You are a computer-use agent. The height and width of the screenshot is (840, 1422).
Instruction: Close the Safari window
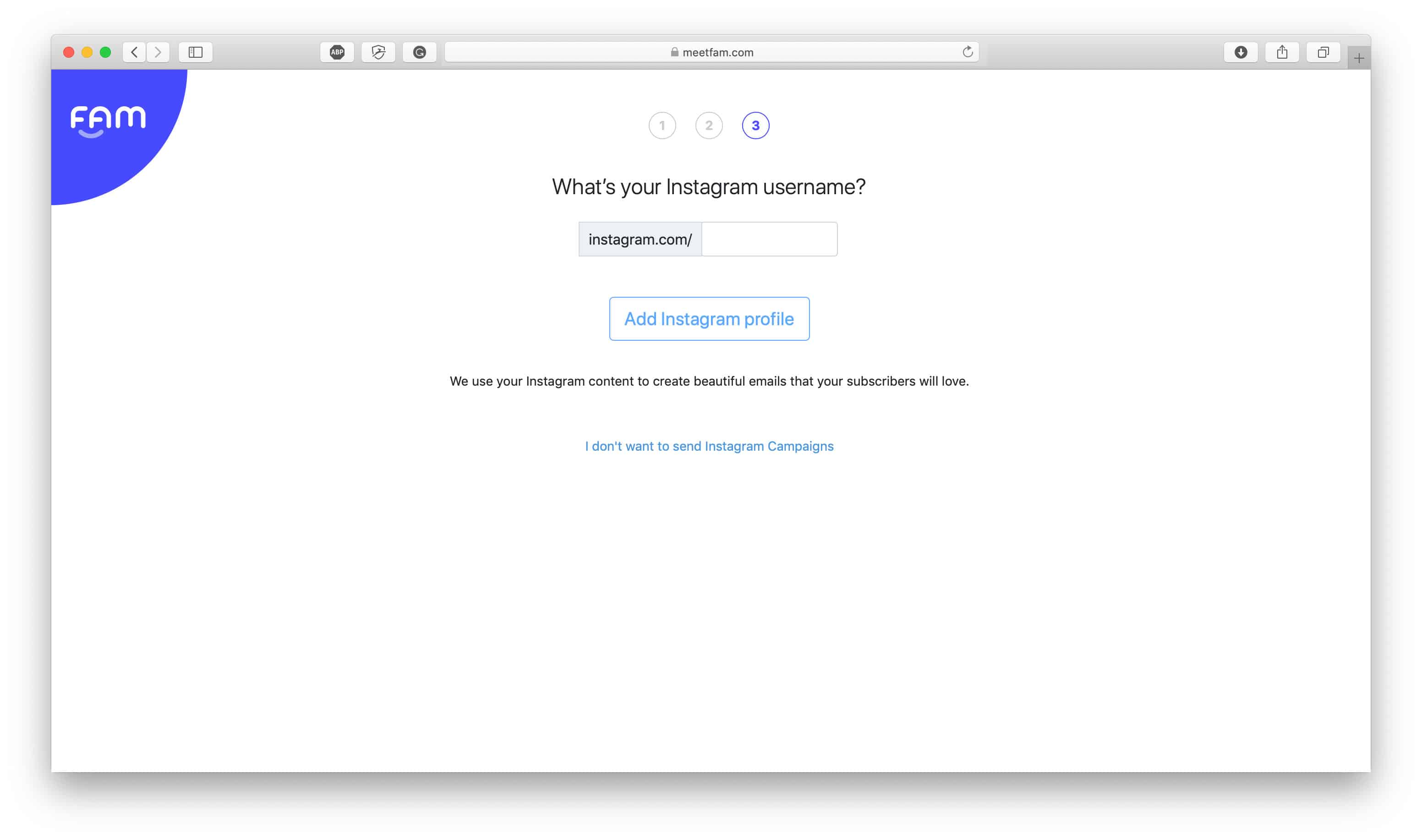(69, 52)
